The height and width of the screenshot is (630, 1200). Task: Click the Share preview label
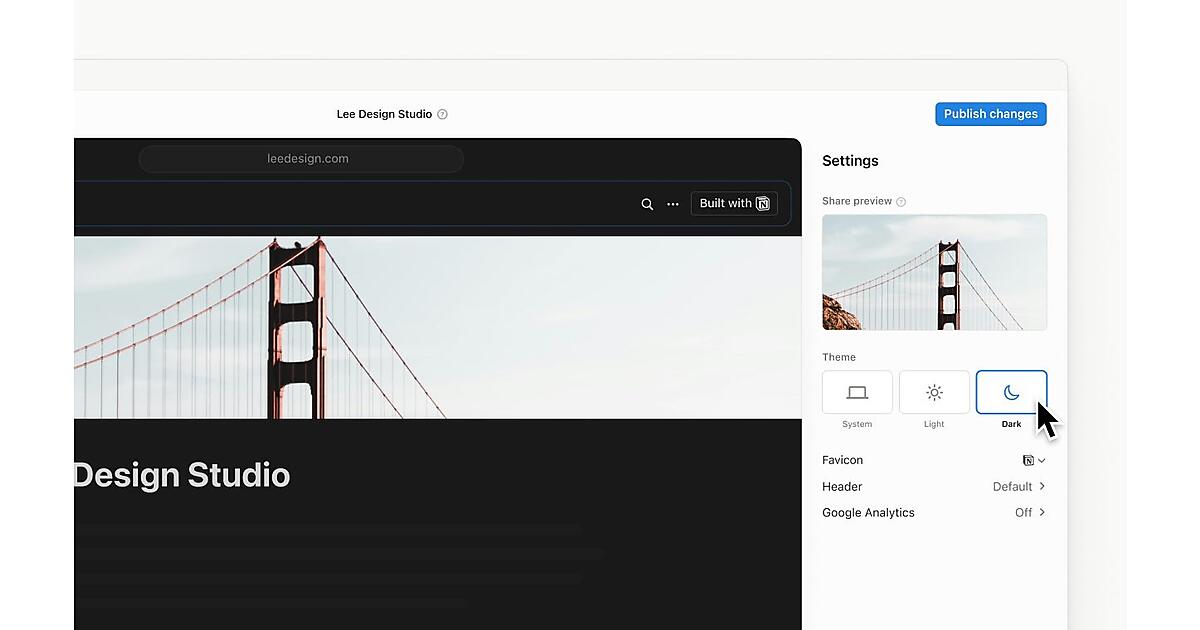click(857, 201)
